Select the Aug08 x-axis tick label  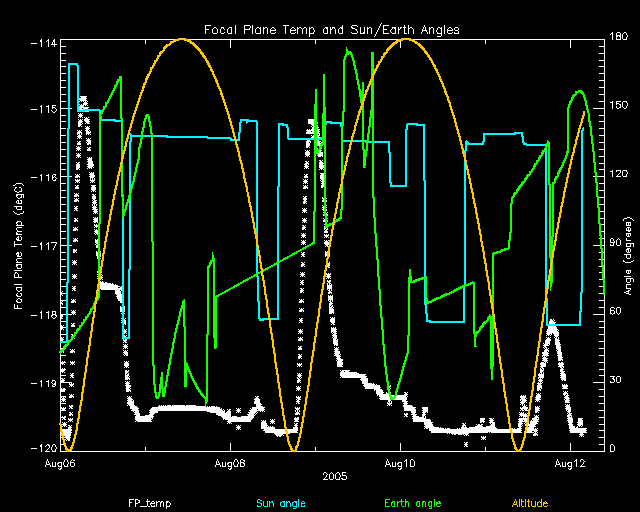(x=230, y=464)
